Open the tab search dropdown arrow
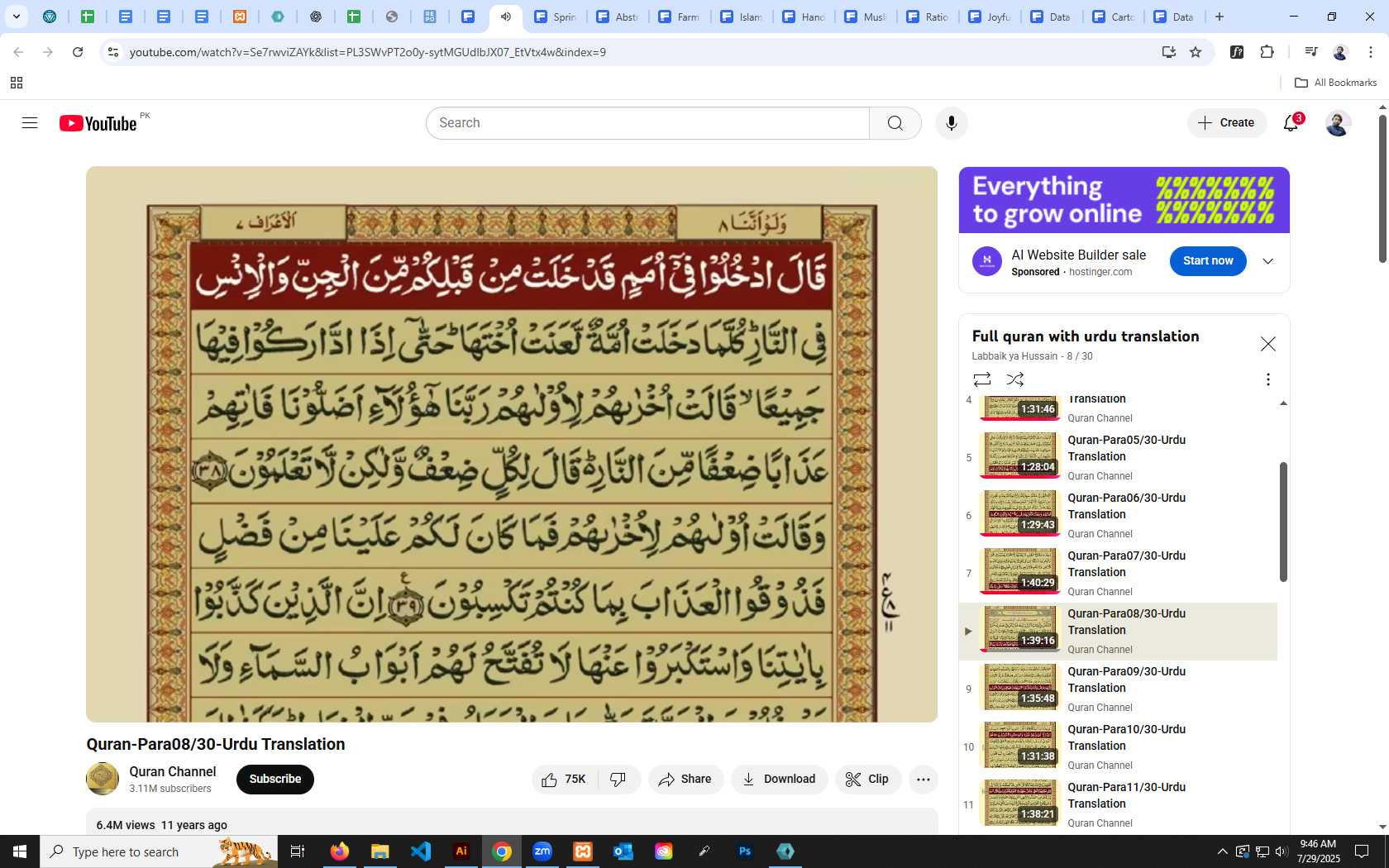The height and width of the screenshot is (868, 1389). click(16, 17)
